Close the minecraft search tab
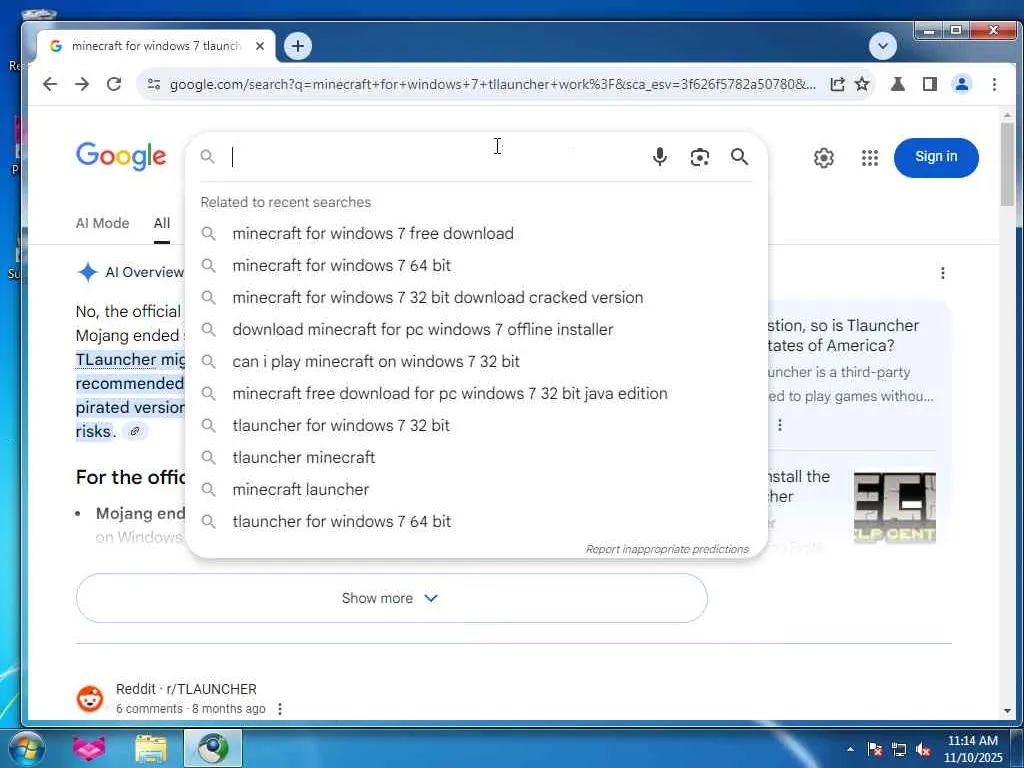1024x768 pixels. pyautogui.click(x=260, y=46)
